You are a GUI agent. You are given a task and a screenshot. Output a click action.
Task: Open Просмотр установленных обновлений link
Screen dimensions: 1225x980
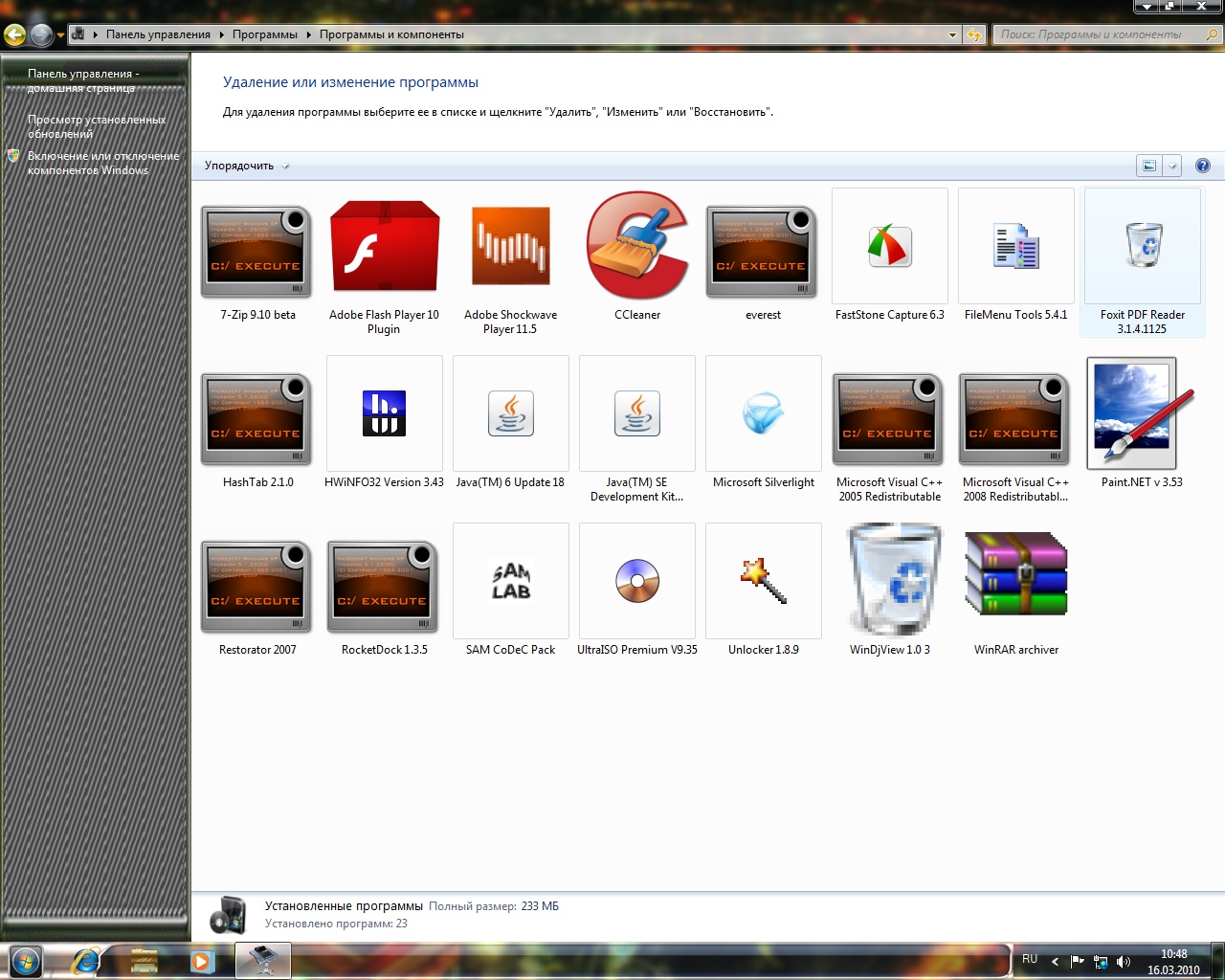click(x=96, y=126)
